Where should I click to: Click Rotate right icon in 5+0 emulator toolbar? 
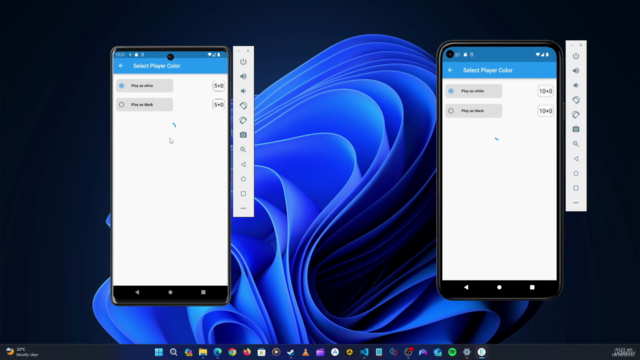coord(243,120)
